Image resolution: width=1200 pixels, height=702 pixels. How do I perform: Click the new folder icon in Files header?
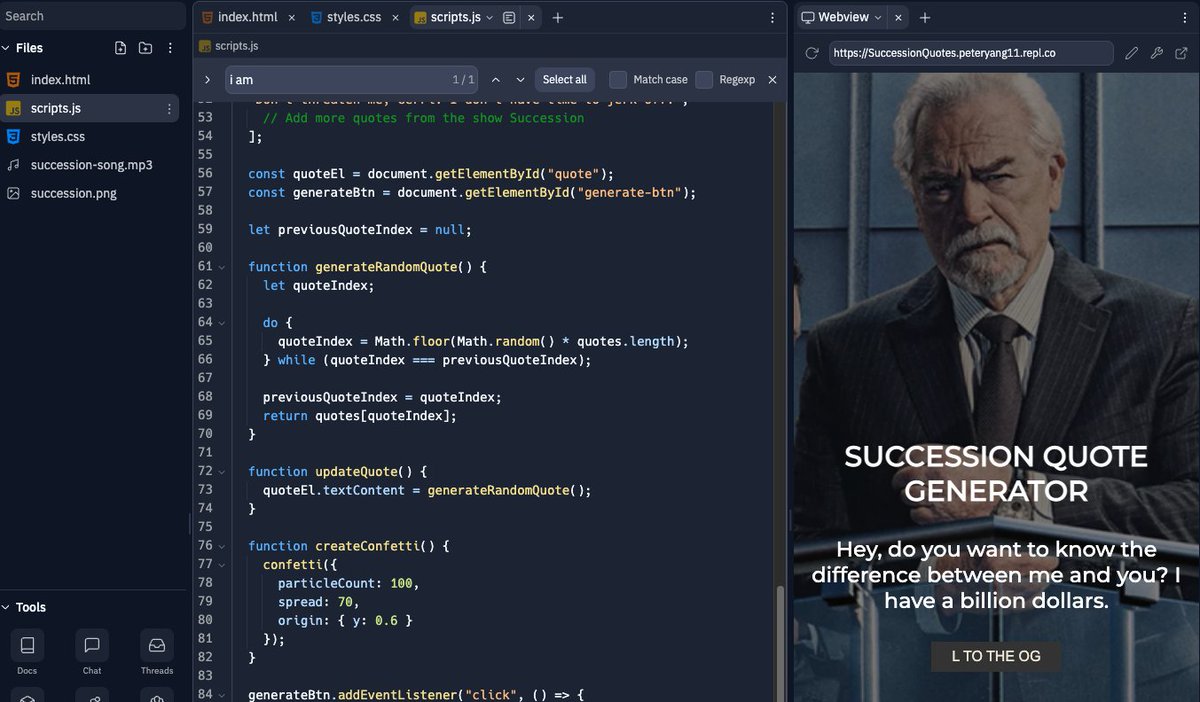(x=145, y=48)
